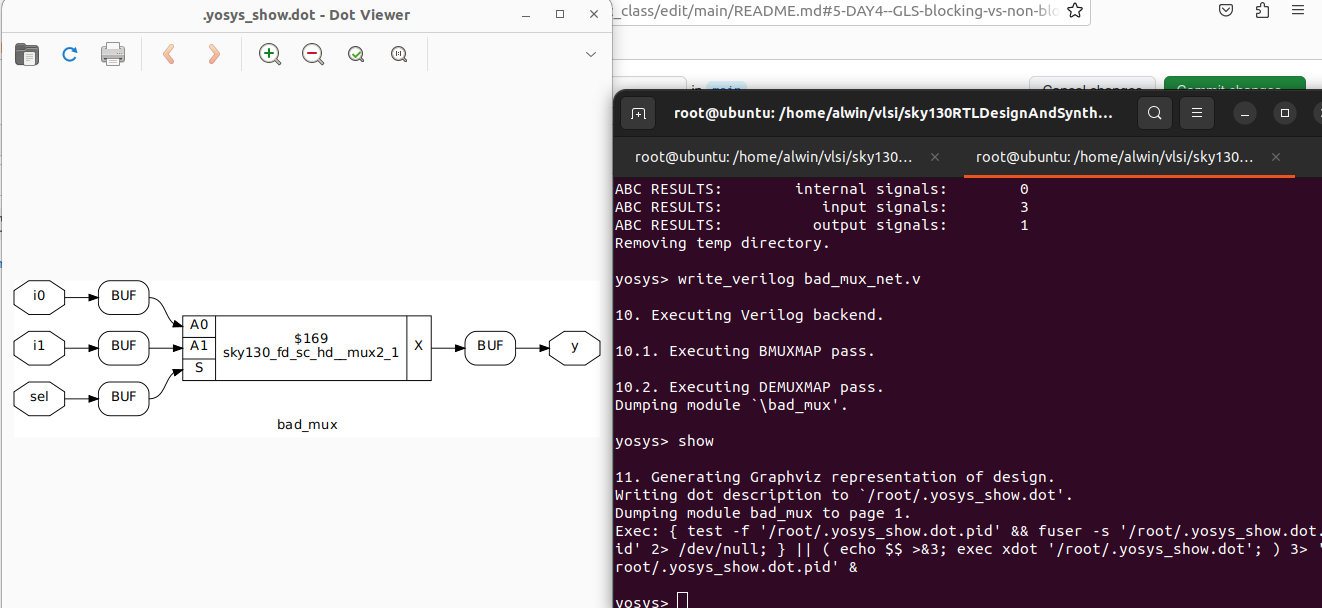View the graph at actual size
The height and width of the screenshot is (608, 1322).
[398, 54]
